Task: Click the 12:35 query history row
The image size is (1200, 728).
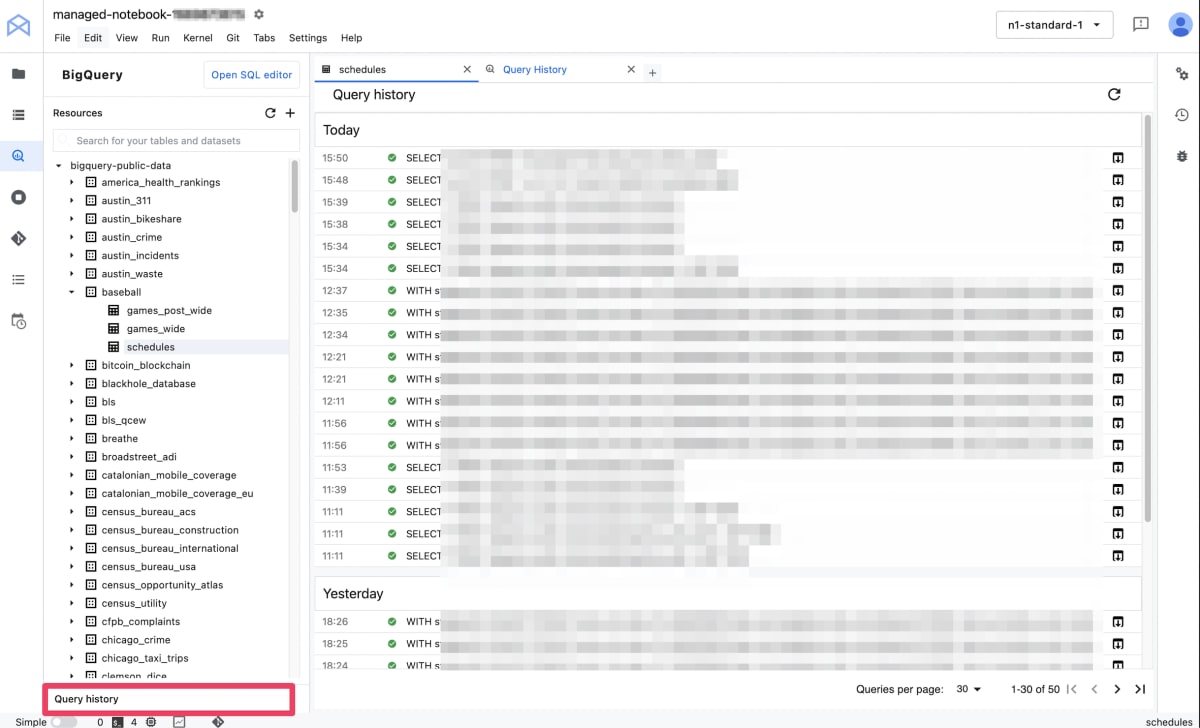Action: pos(728,313)
